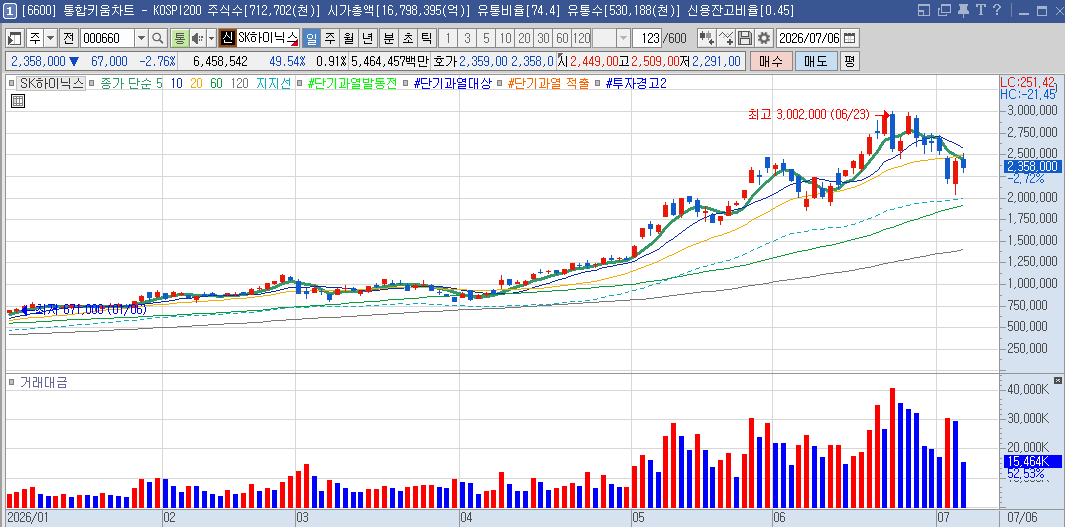Viewport: 1065px width, 527px height.
Task: Switch to the 분 minute chart
Action: point(389,38)
